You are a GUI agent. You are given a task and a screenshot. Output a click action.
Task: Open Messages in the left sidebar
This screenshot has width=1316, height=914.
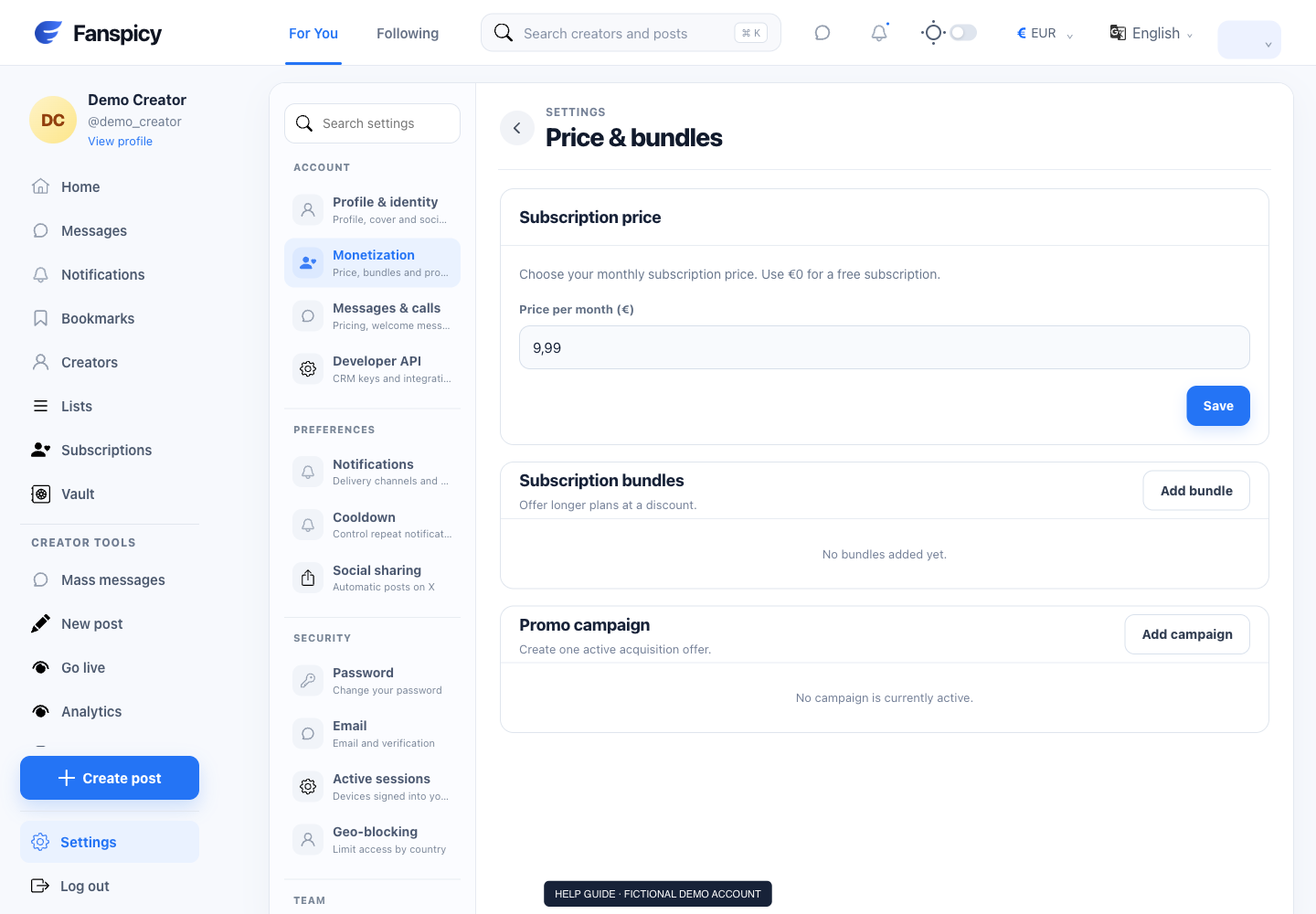click(110, 230)
